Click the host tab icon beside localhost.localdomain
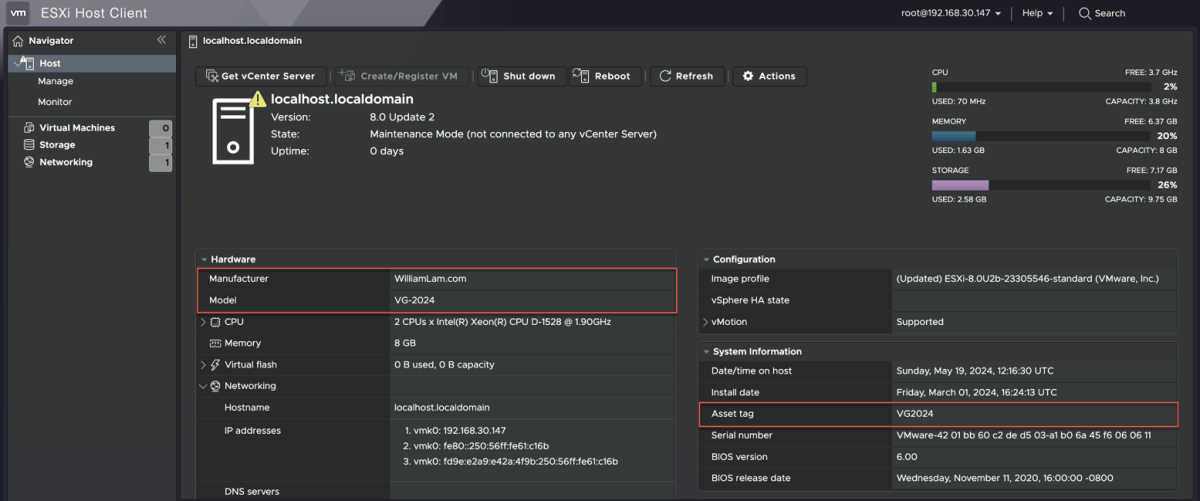Image resolution: width=1200 pixels, height=501 pixels. point(193,41)
